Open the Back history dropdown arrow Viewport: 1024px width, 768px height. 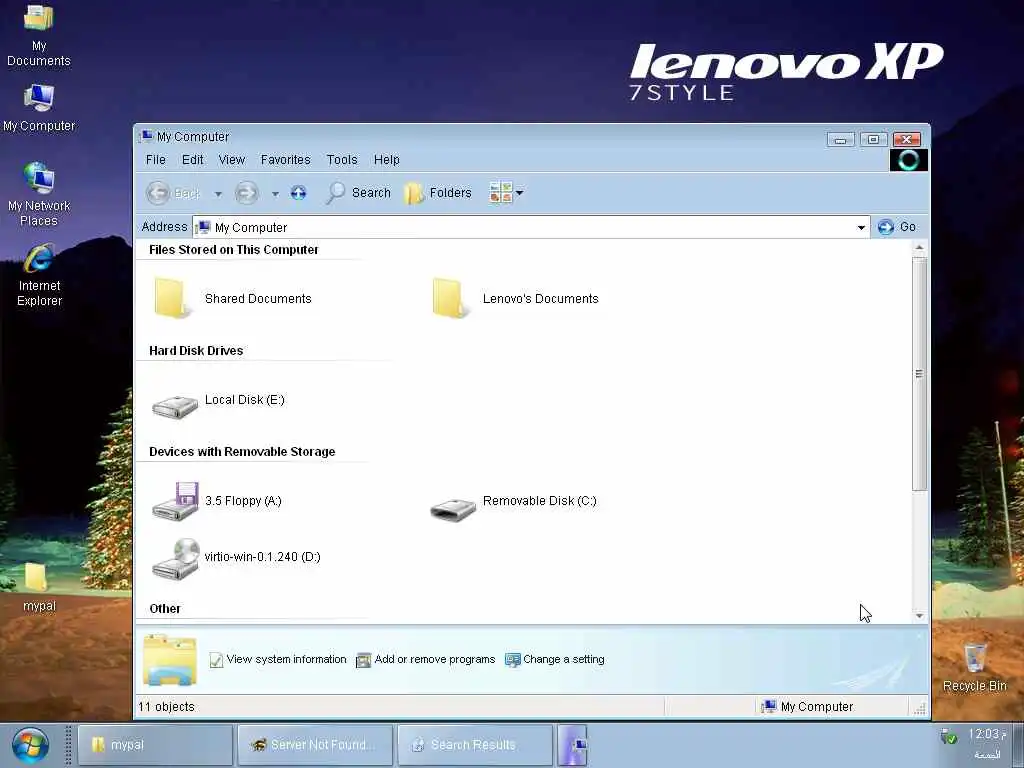[x=218, y=193]
